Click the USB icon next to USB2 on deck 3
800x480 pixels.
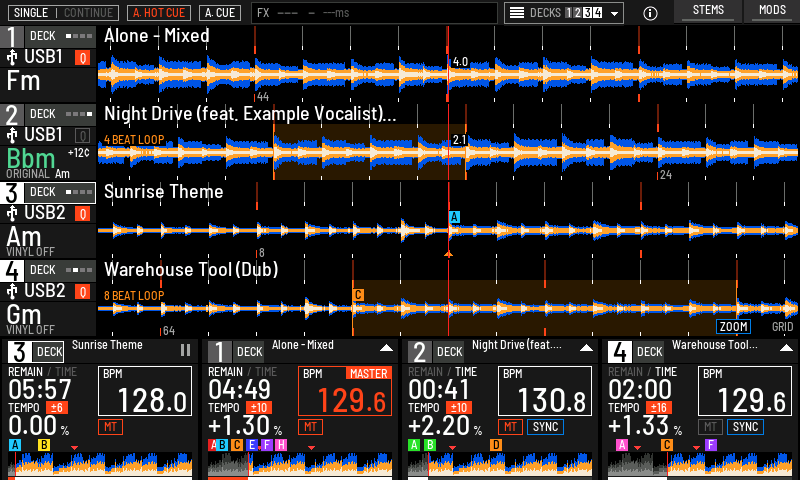coord(12,213)
